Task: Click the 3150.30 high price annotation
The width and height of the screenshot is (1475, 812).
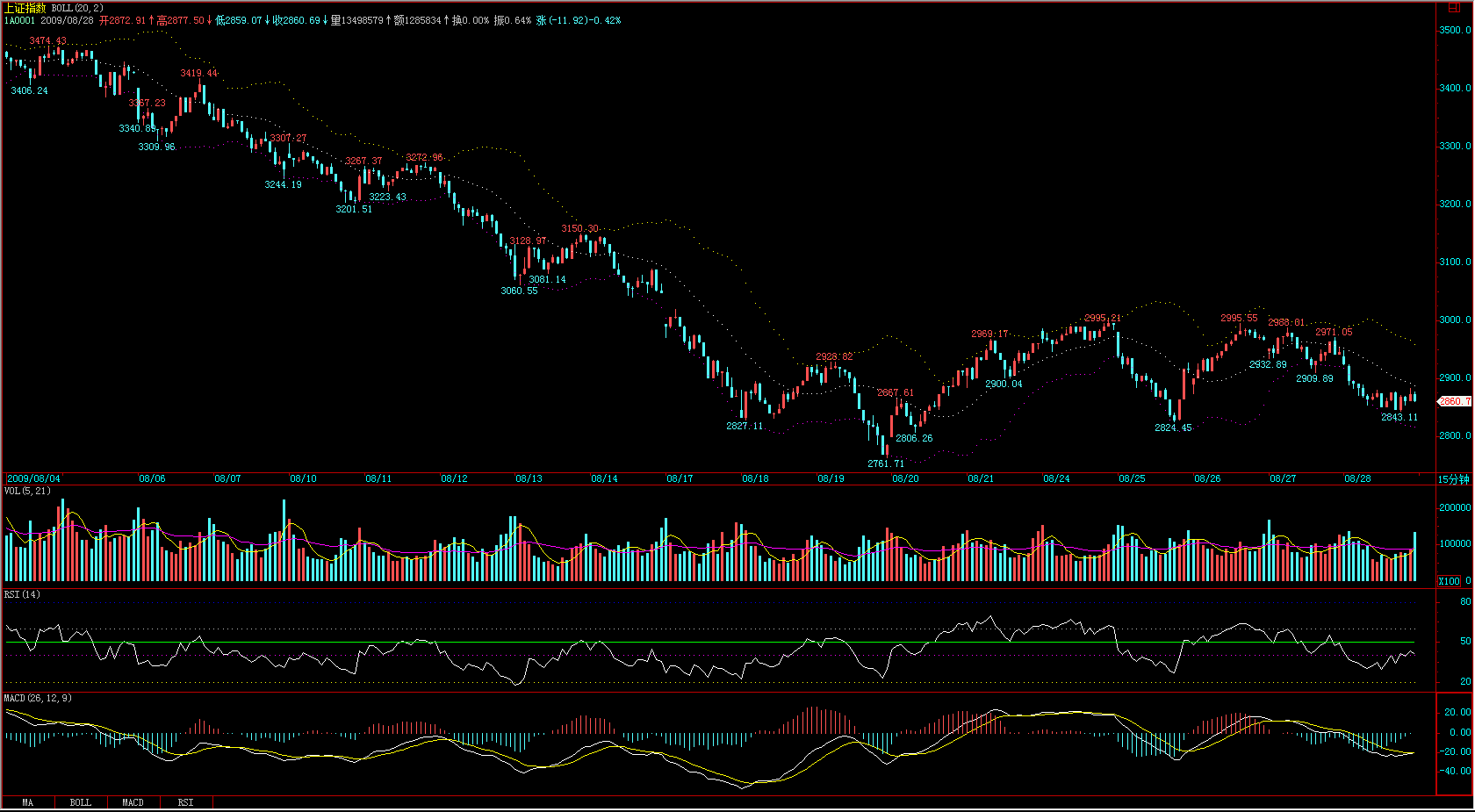Action: (579, 228)
